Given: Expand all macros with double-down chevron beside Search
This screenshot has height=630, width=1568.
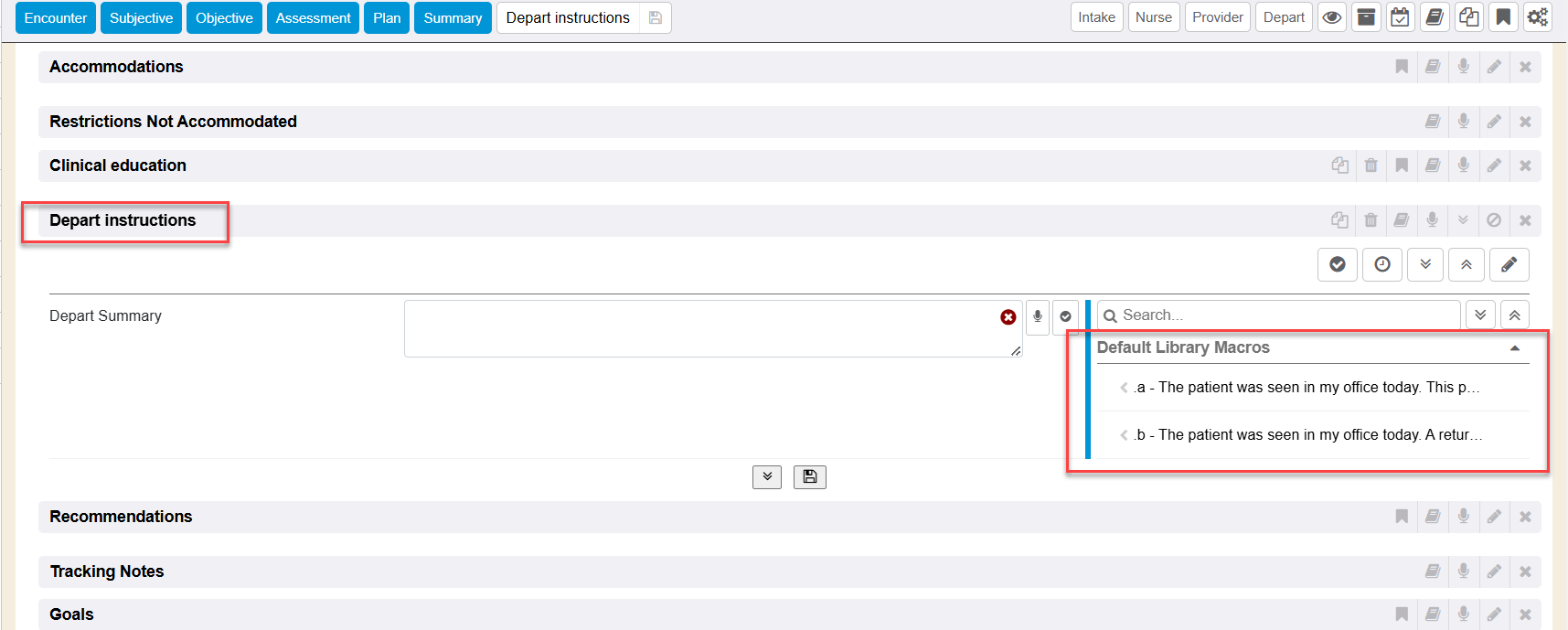Looking at the screenshot, I should point(1480,315).
